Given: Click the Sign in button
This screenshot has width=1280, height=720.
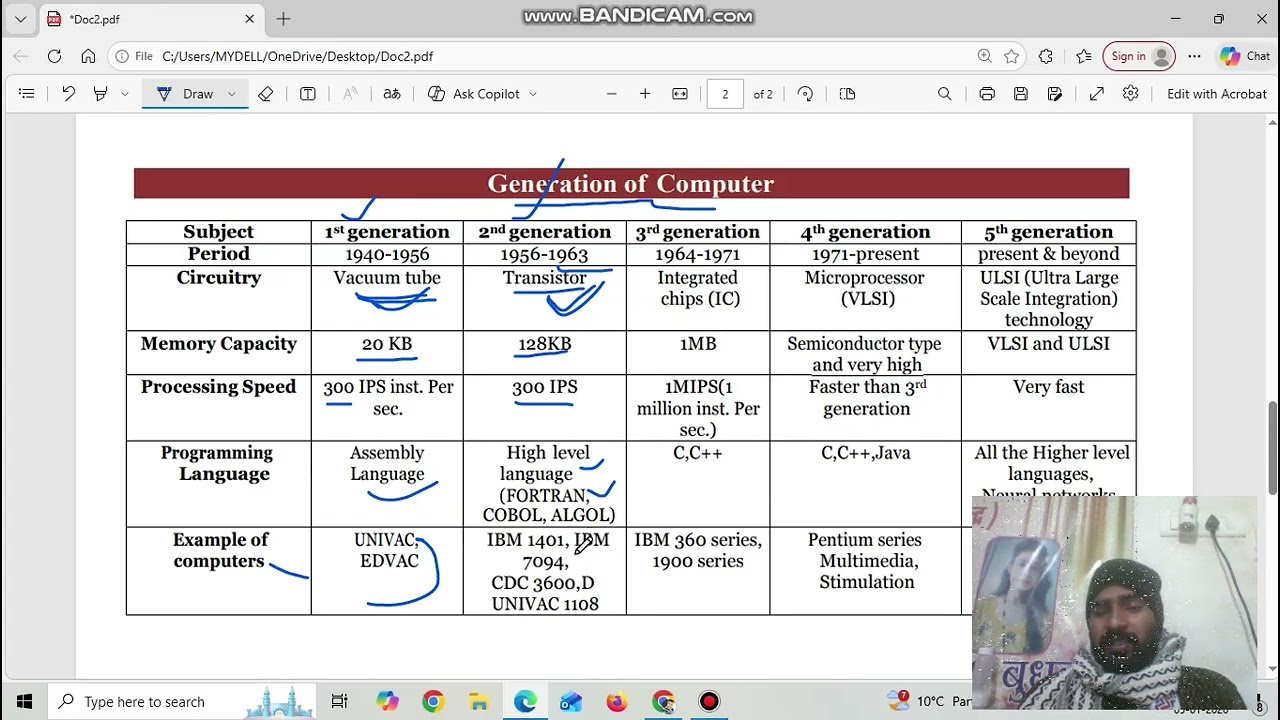Looking at the screenshot, I should click(1138, 56).
